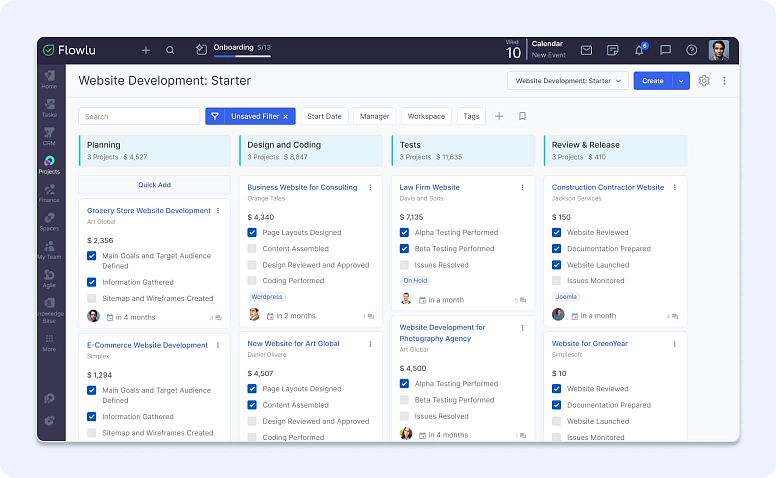The image size is (776, 478).
Task: Open the Create button dropdown arrow
Action: [x=681, y=81]
